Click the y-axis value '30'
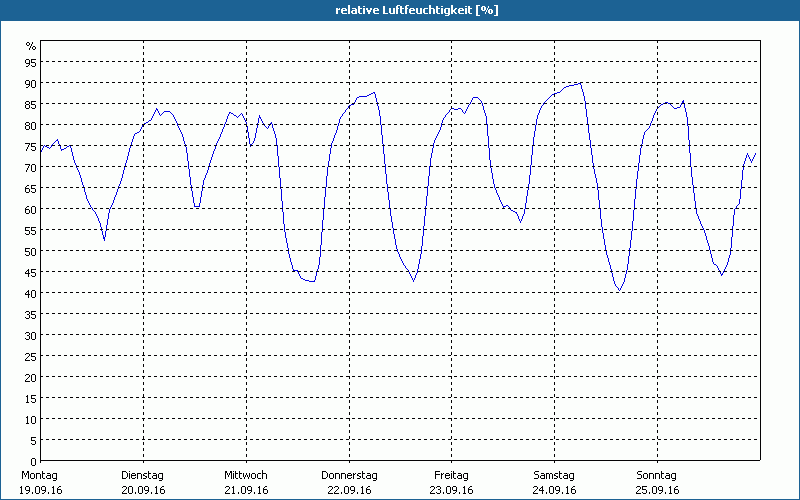Image resolution: width=800 pixels, height=500 pixels. tap(31, 335)
